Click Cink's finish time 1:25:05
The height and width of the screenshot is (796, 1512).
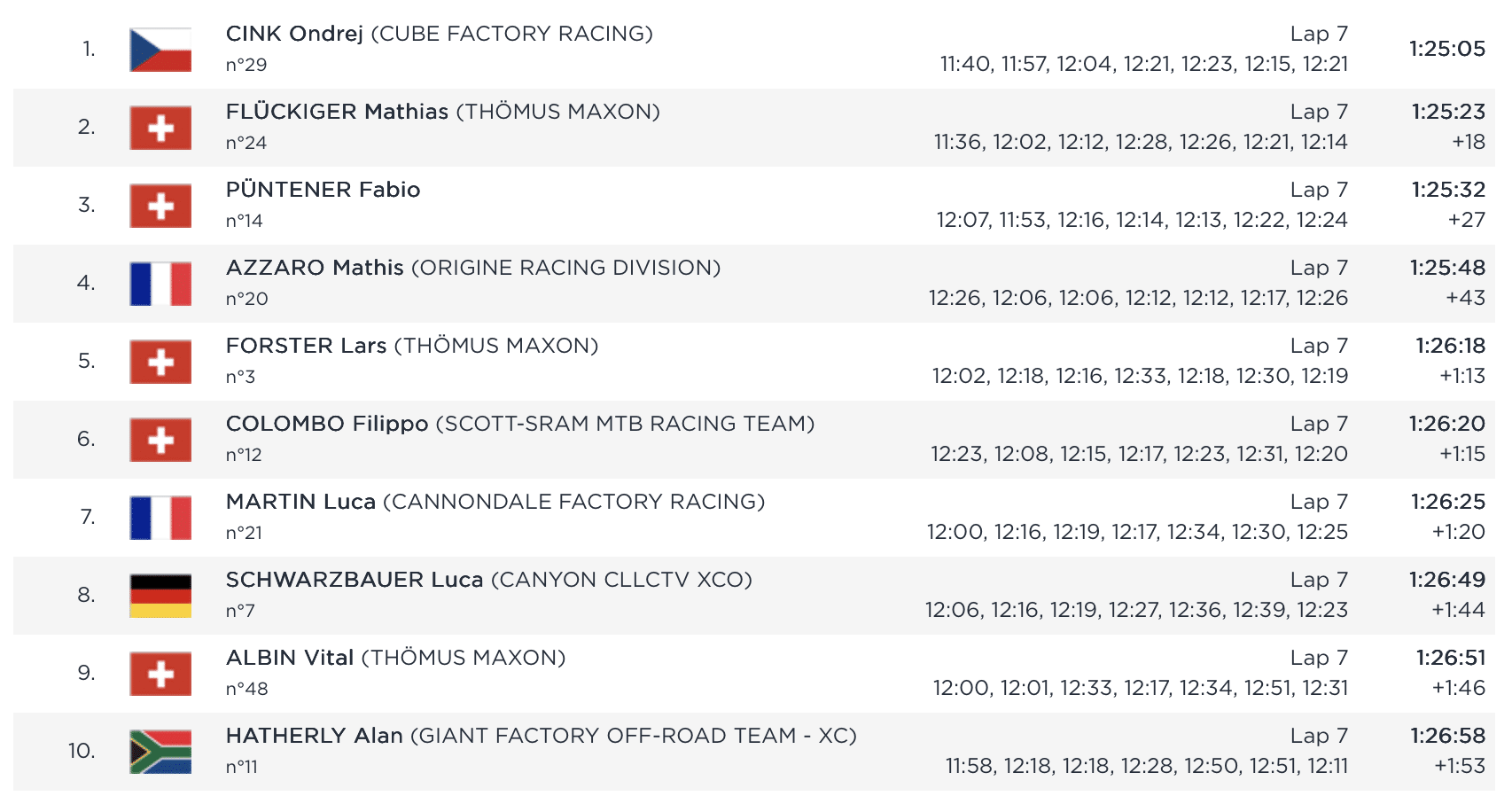pyautogui.click(x=1446, y=49)
